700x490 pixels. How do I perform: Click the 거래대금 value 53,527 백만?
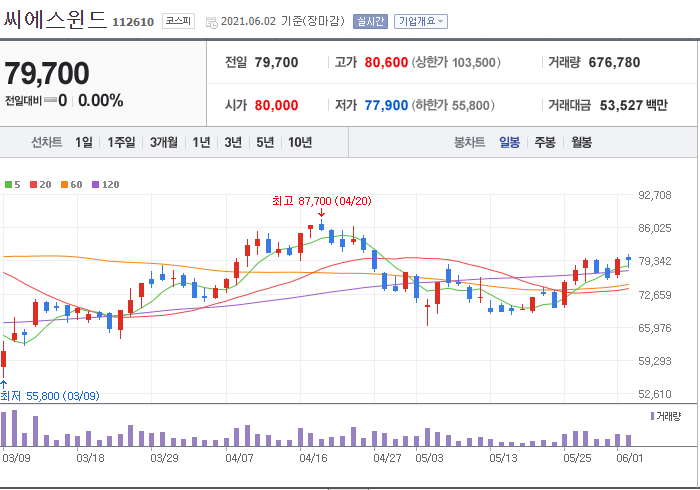coord(633,105)
